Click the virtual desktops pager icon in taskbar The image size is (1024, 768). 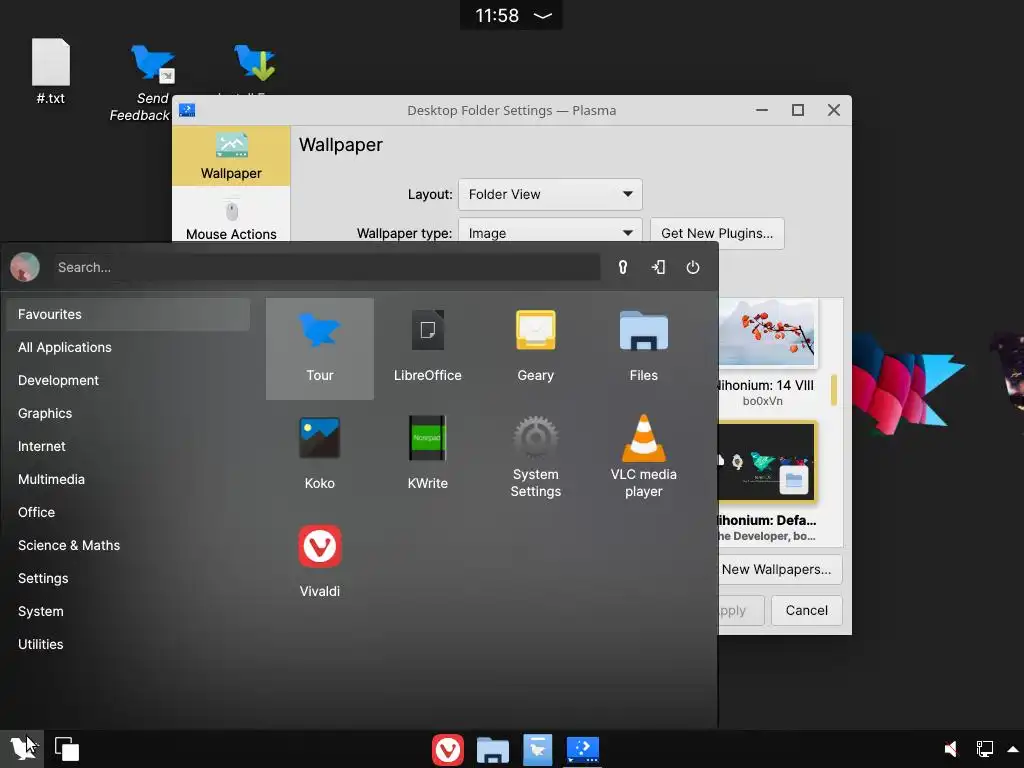67,748
